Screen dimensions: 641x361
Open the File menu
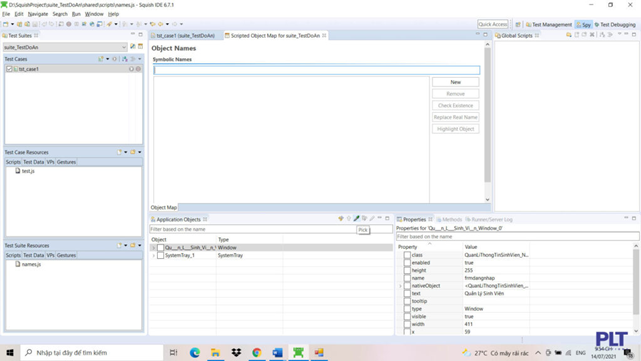tap(6, 14)
